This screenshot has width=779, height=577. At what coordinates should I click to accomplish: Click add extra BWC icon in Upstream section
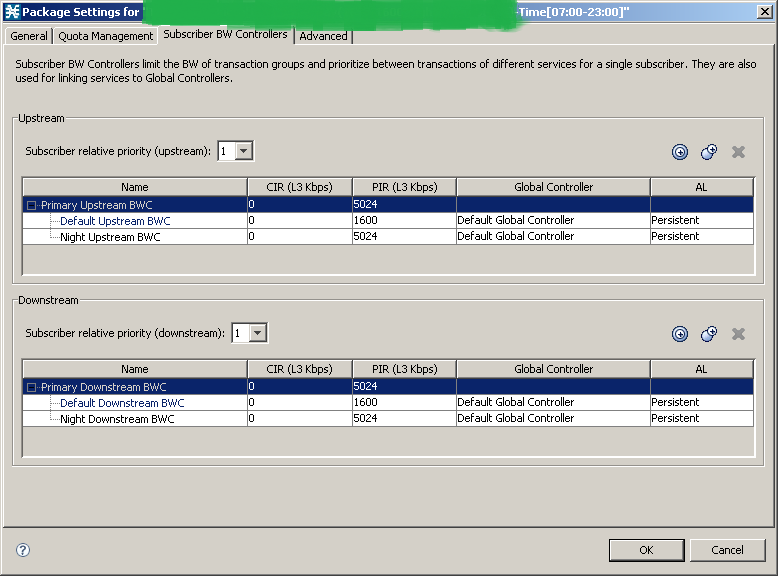tap(709, 152)
